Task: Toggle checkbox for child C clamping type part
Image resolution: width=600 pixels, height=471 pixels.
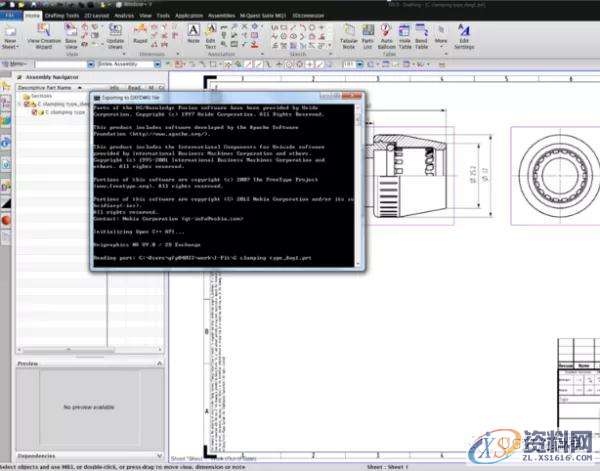Action: 35,112
